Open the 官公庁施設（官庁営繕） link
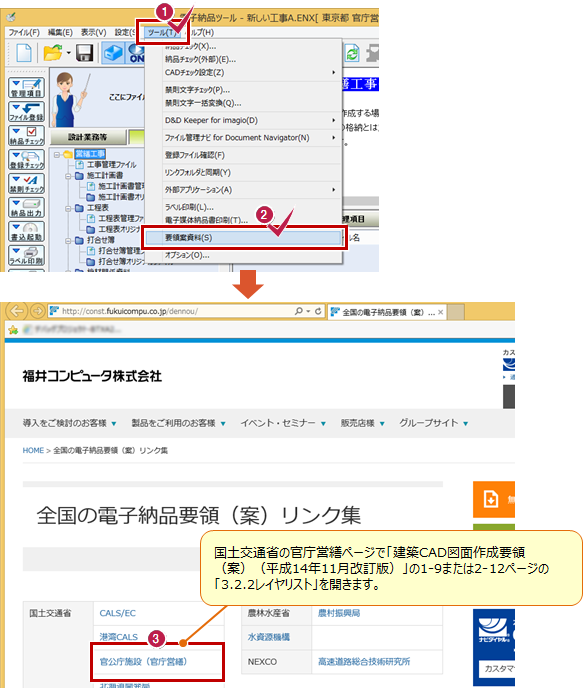 (143, 661)
